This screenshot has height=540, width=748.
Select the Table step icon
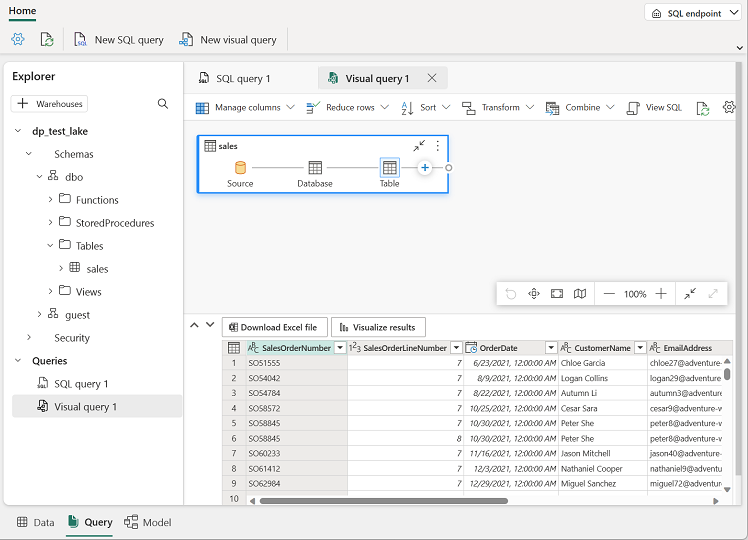390,167
